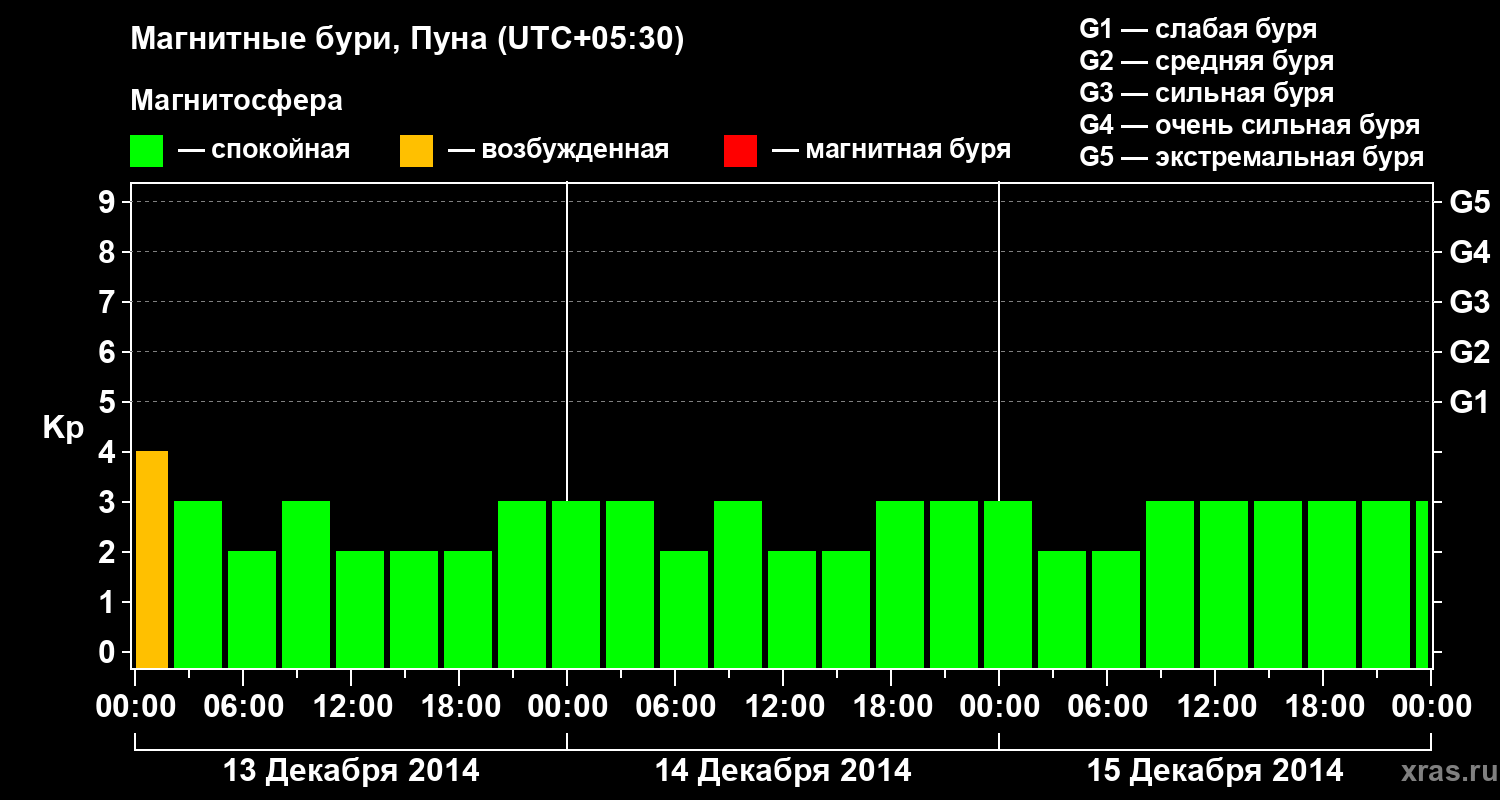Click the '15 Декабря 2014' date label
This screenshot has height=800, width=1500.
[x=1215, y=771]
